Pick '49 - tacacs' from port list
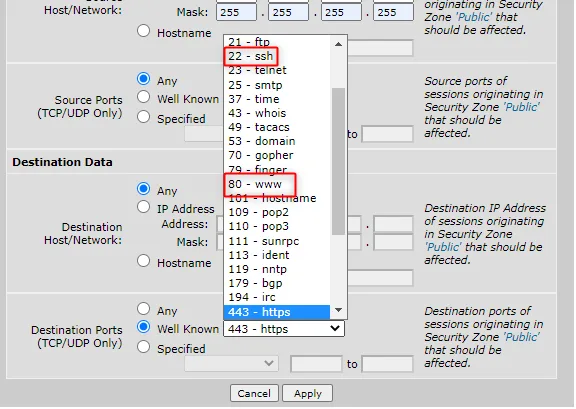 click(x=277, y=127)
